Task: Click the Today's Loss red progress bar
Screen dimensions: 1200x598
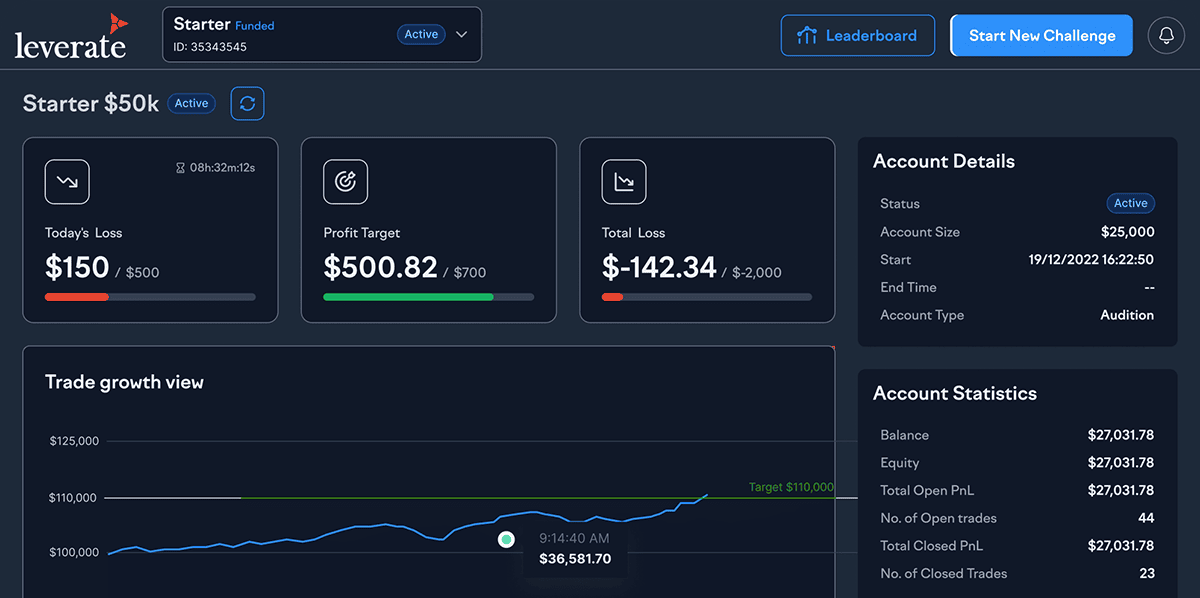Action: (x=77, y=297)
